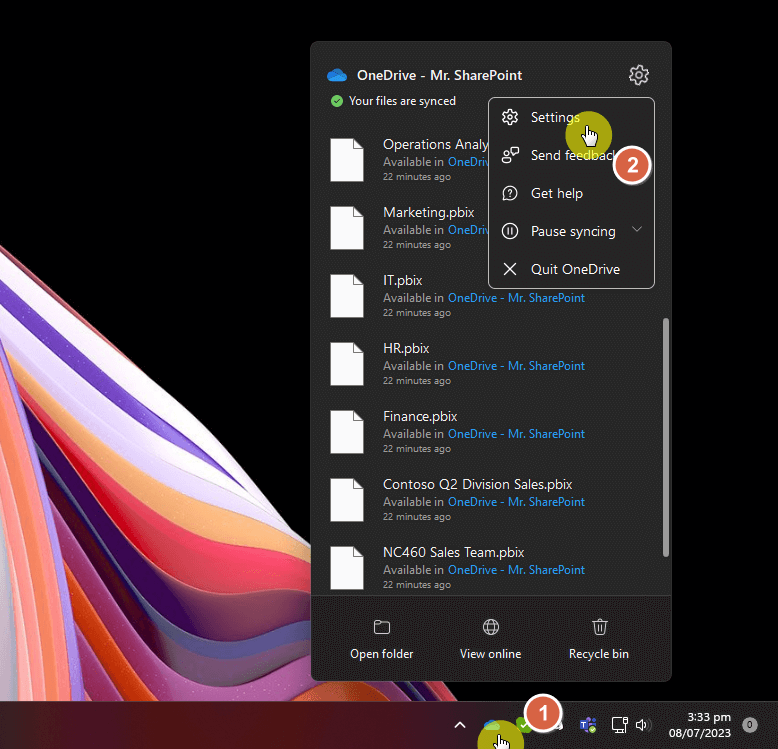Click the Open folder icon

click(x=382, y=627)
